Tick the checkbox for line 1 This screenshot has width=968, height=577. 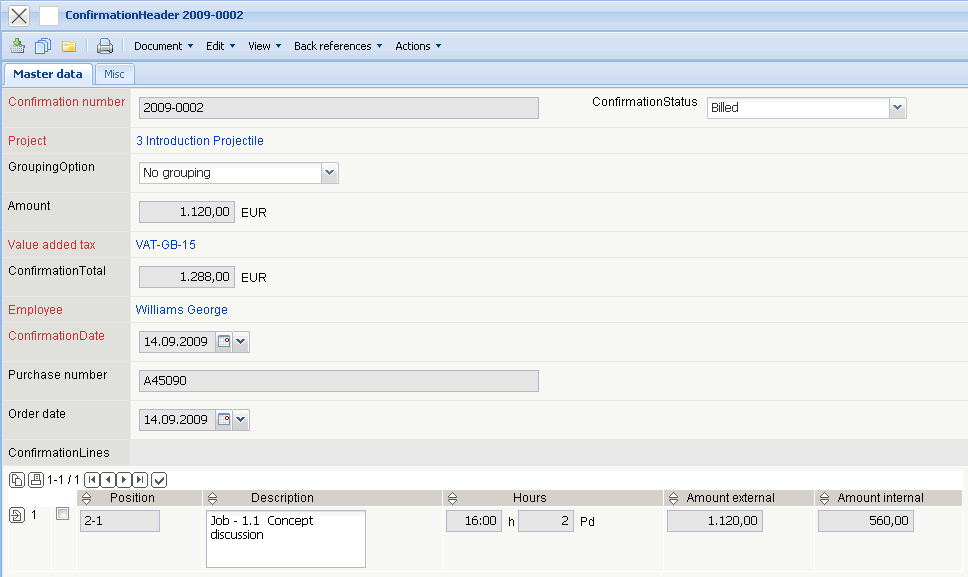click(63, 514)
